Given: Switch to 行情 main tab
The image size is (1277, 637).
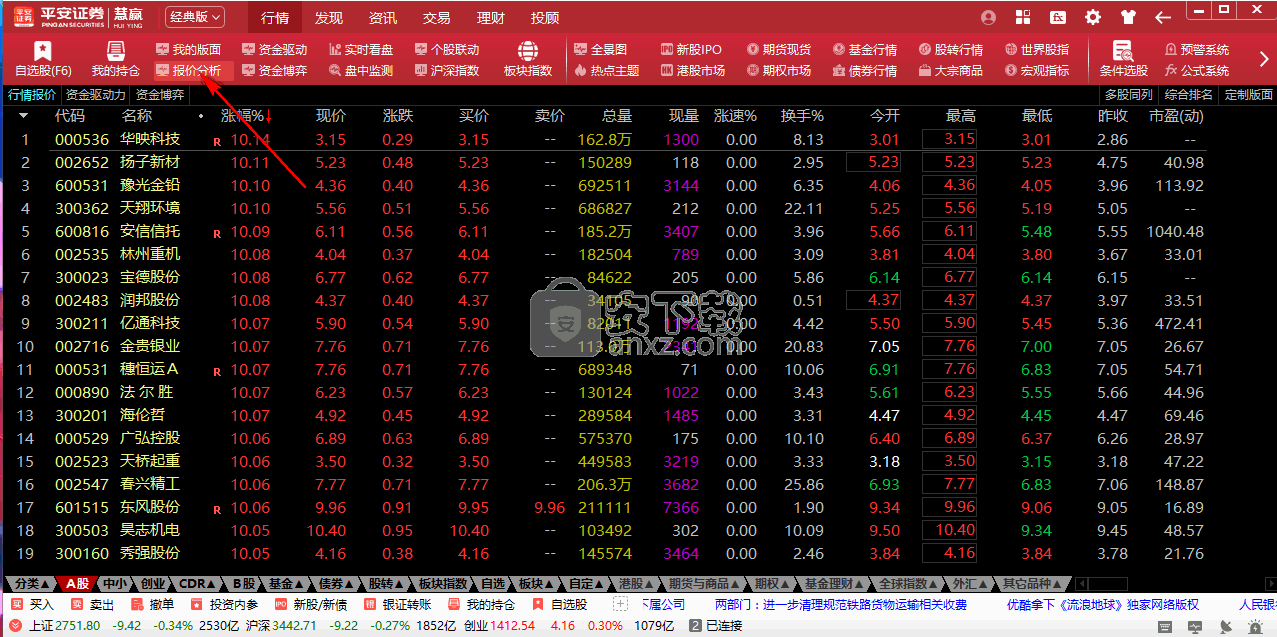Looking at the screenshot, I should pos(275,17).
